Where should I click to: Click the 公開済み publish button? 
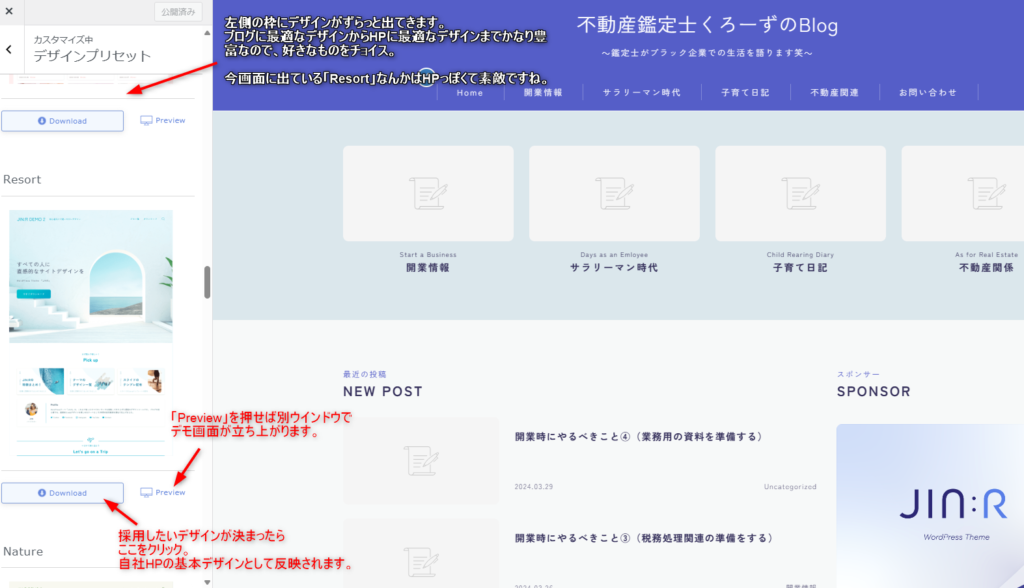tap(178, 12)
